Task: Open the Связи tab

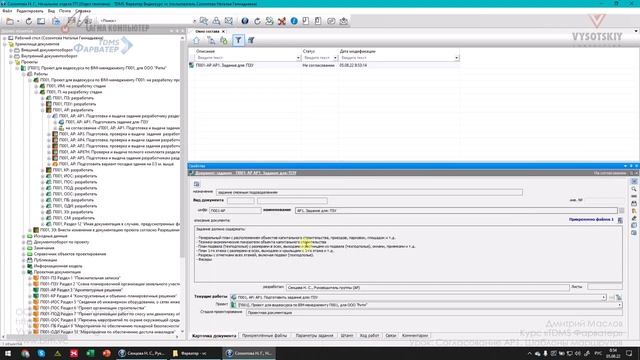Action: [391, 336]
